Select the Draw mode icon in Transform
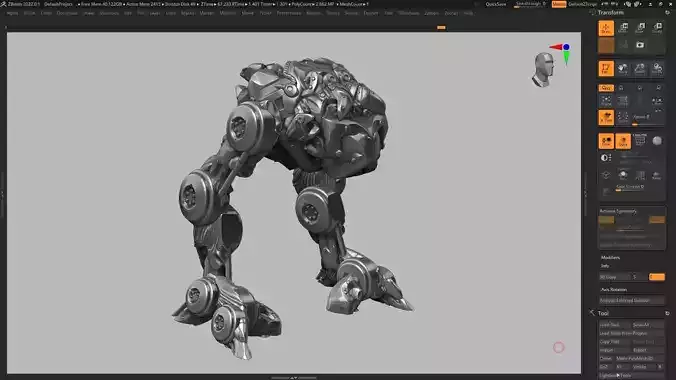 coord(606,28)
